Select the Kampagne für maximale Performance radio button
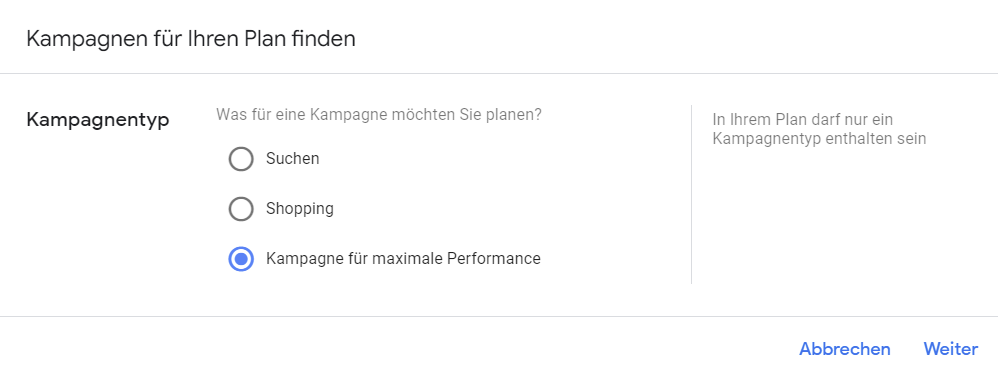 pyautogui.click(x=241, y=259)
